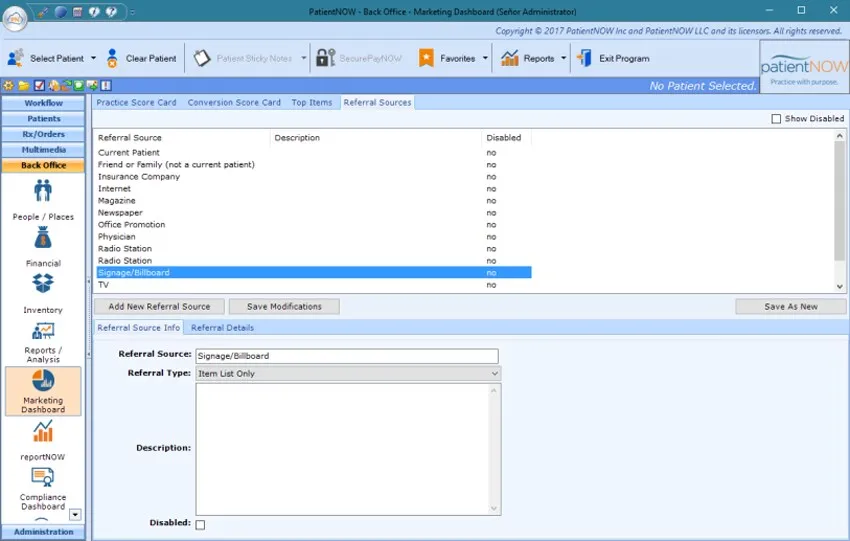850x541 pixels.
Task: Open the PatientNOW cloud application button
Action: (15, 18)
